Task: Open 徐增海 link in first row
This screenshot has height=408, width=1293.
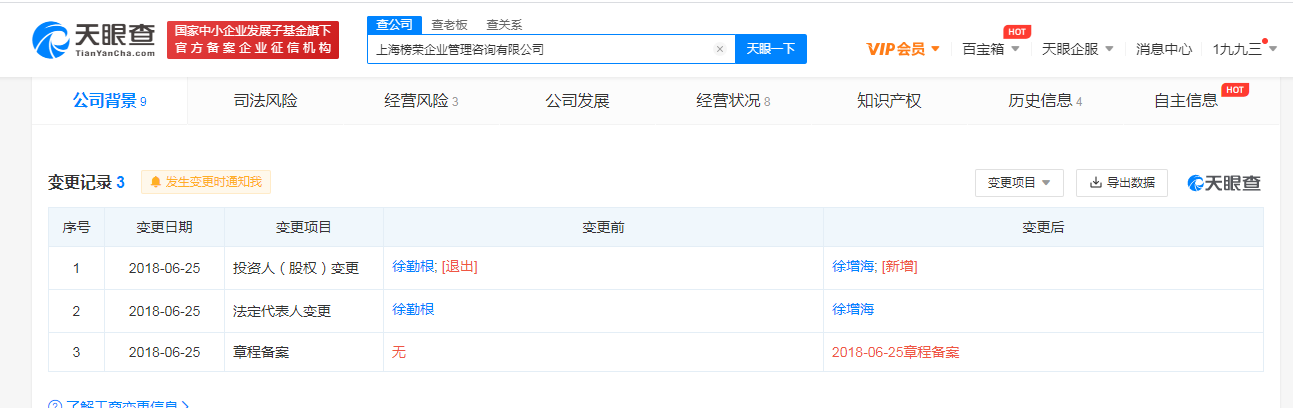Action: (853, 267)
